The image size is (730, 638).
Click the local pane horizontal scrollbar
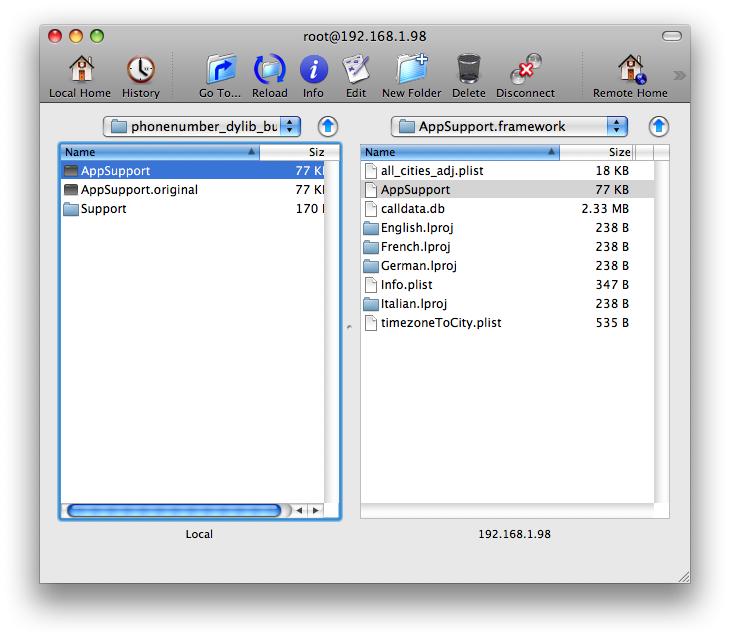click(x=174, y=510)
